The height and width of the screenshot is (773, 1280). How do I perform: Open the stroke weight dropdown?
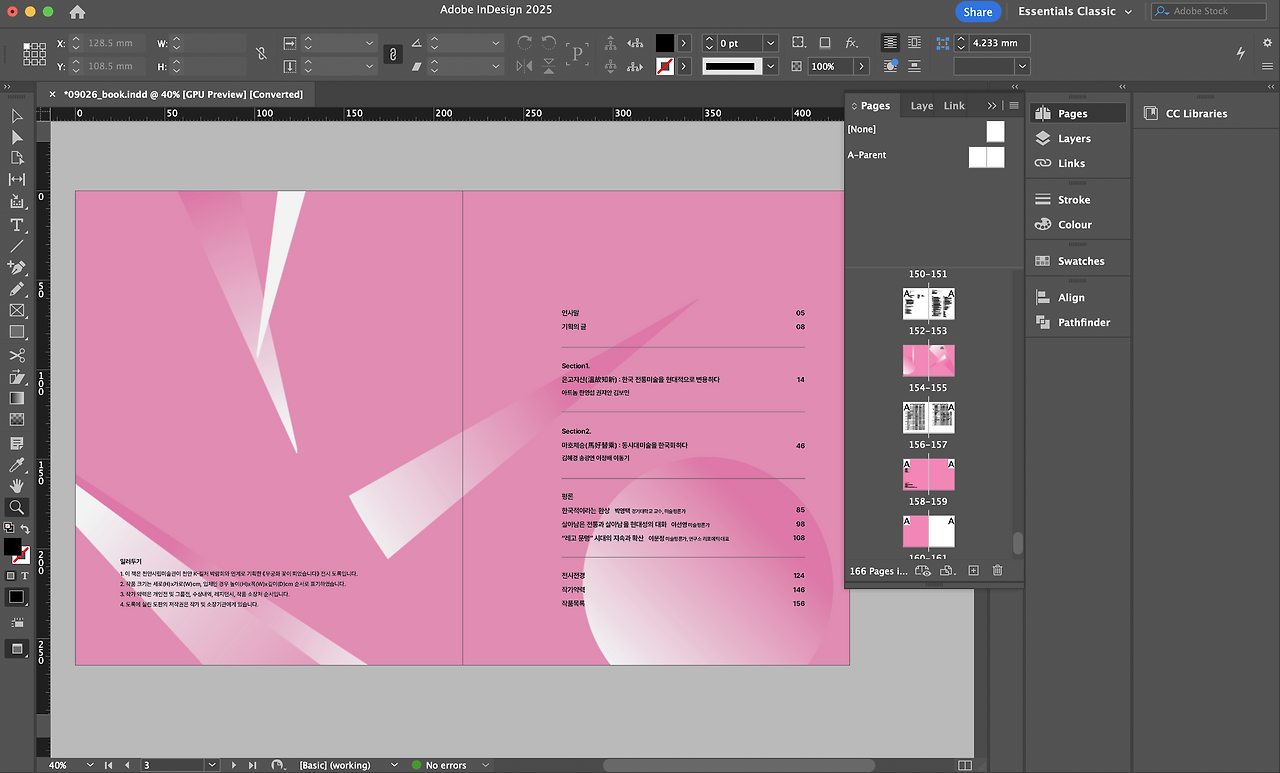(770, 43)
